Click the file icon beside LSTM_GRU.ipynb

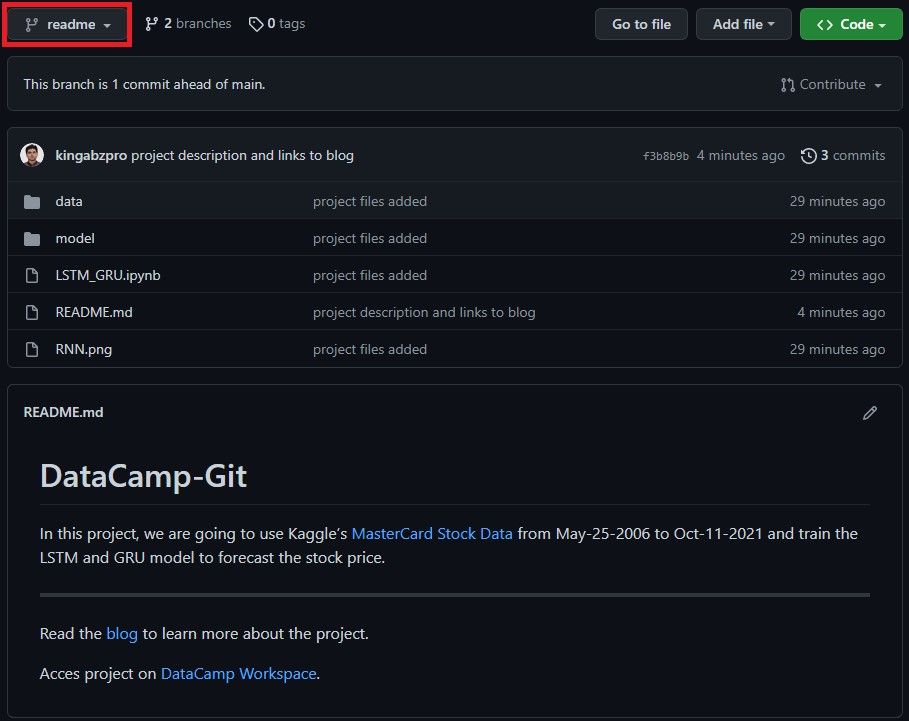32,275
